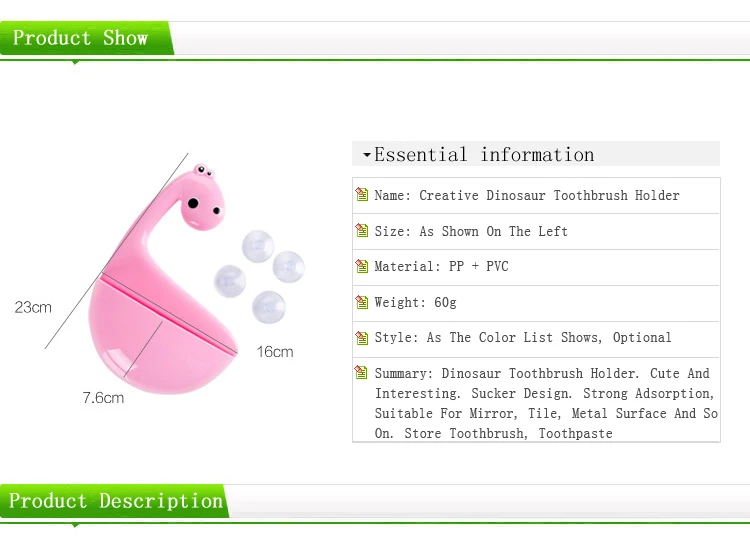750x560 pixels.
Task: Click the note icon beside Material row
Action: 362,266
